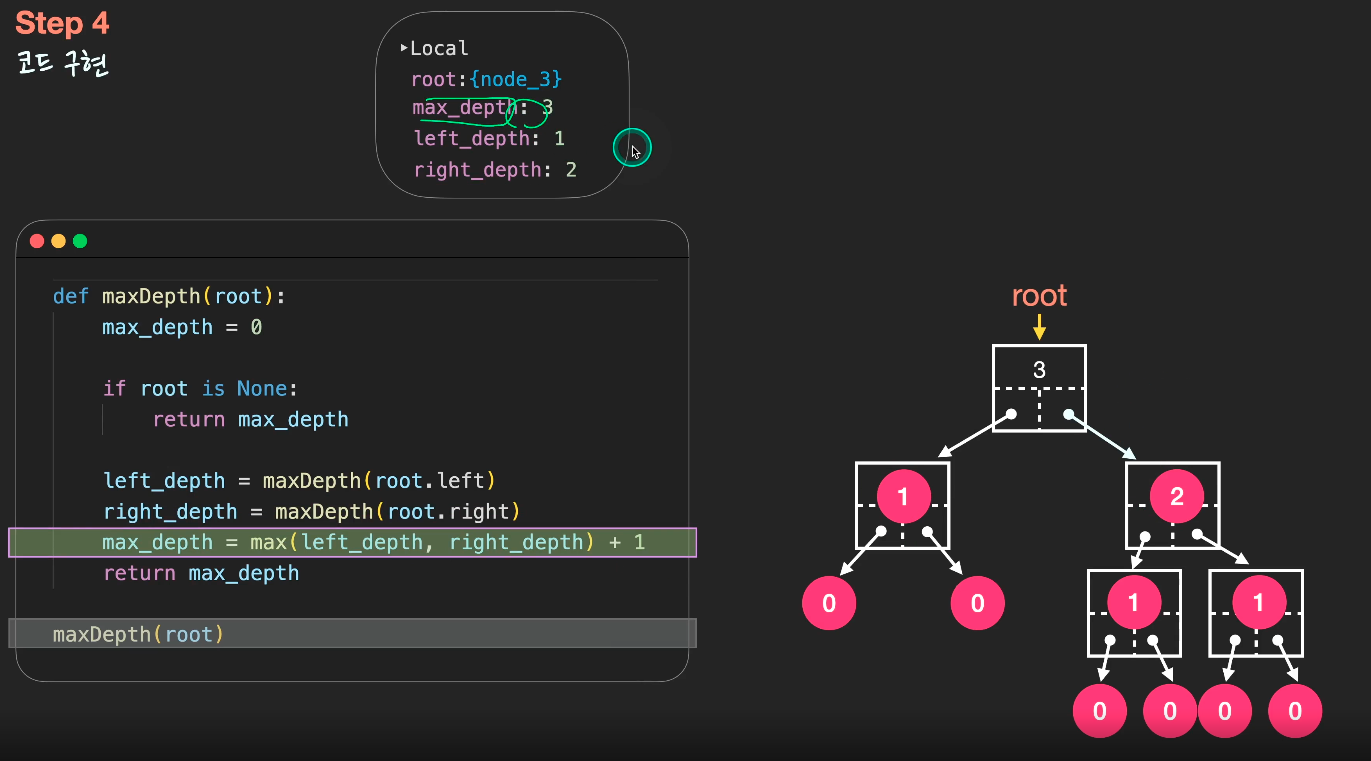Click the red dot on the code window
The height and width of the screenshot is (761, 1371).
tap(37, 241)
